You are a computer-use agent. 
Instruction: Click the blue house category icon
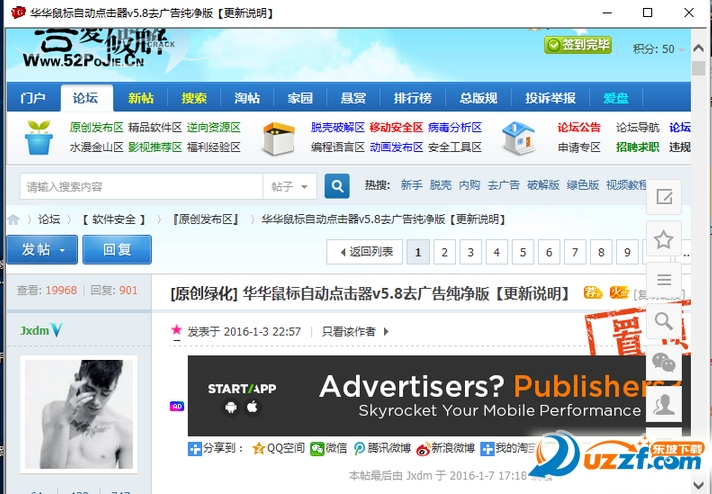point(518,138)
